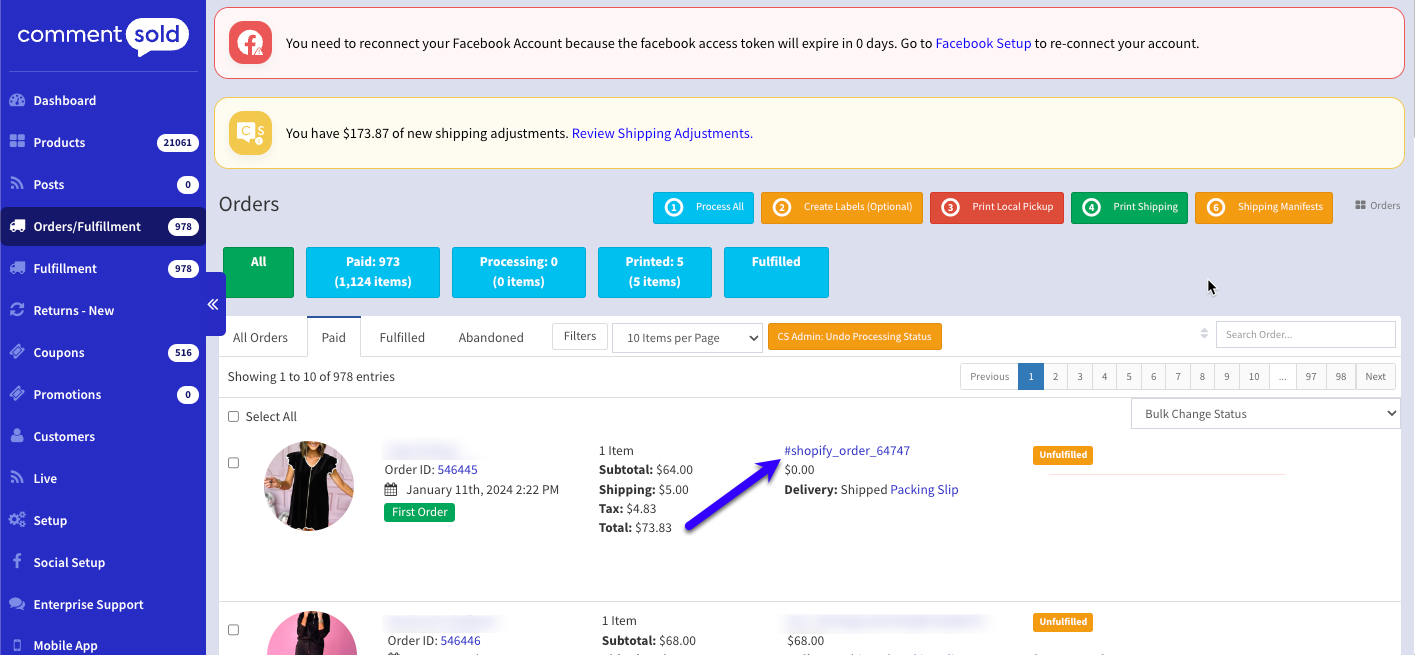Tick checkbox for order 546445
The image size is (1415, 655).
[234, 463]
